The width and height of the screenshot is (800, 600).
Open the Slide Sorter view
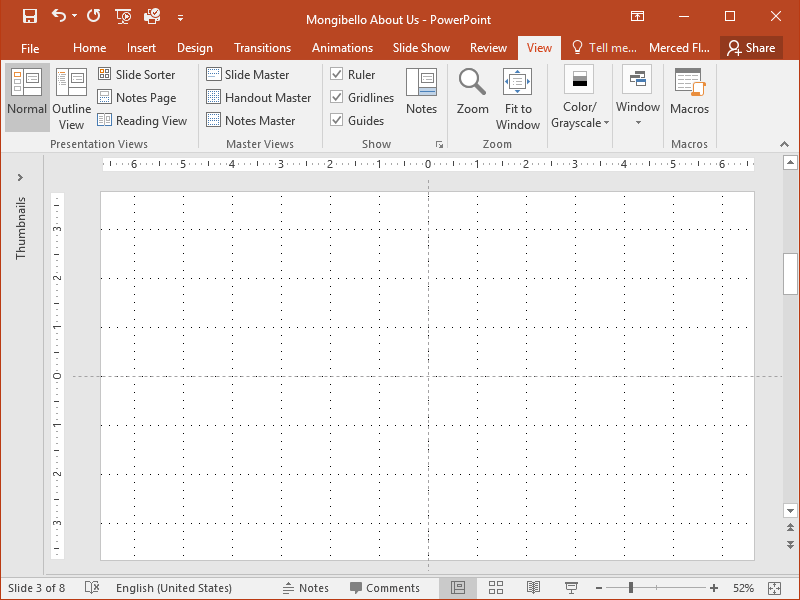pos(138,74)
